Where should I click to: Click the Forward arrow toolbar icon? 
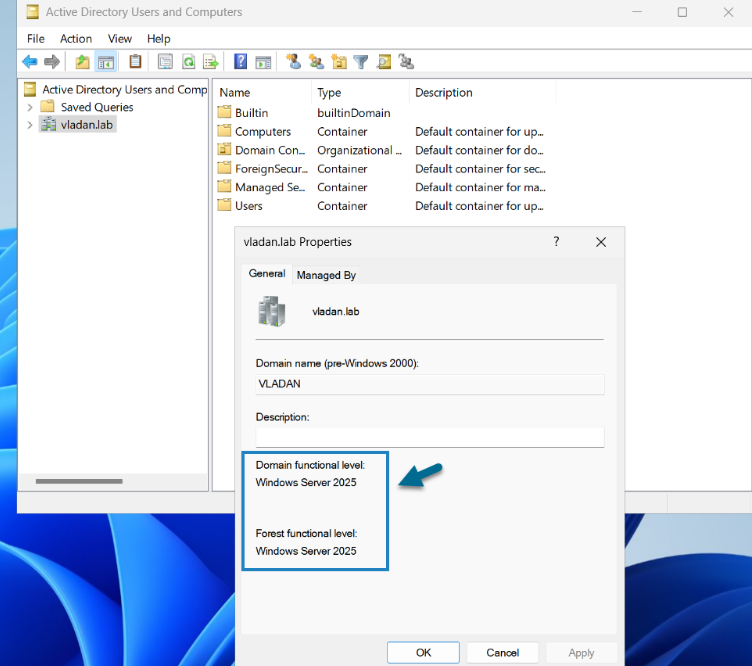pos(51,61)
